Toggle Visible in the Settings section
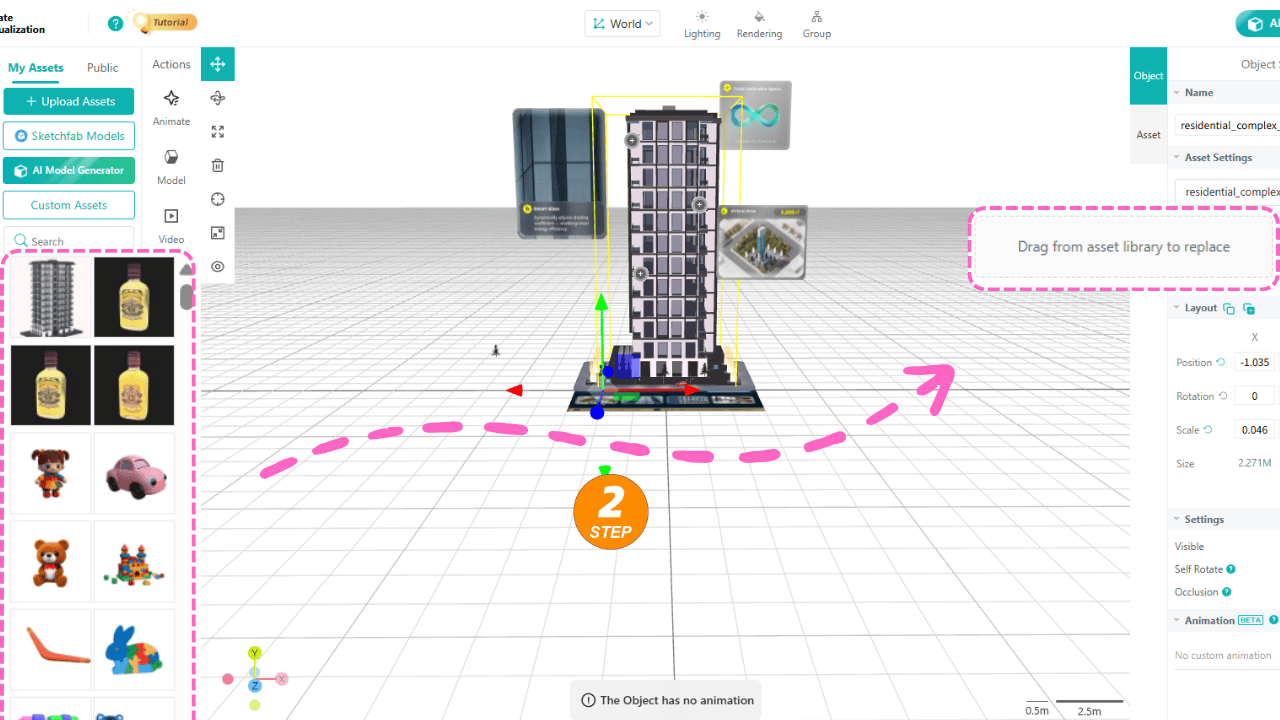 point(1189,546)
